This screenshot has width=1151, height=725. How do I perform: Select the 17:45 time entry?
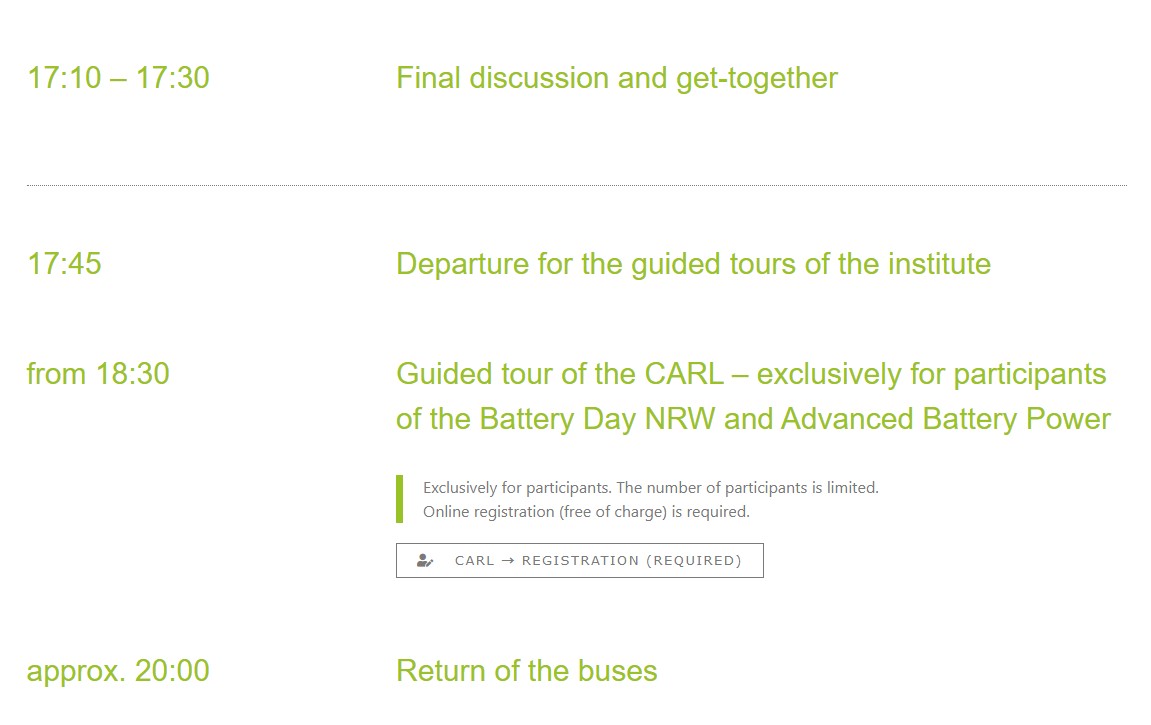point(64,264)
